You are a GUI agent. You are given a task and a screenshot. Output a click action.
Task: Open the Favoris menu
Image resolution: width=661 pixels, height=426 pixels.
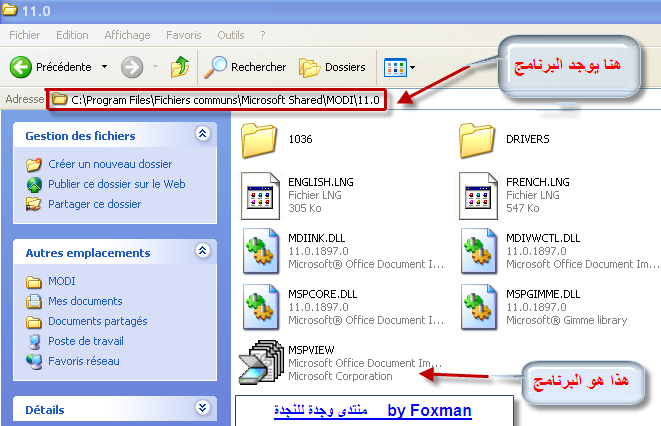click(184, 35)
